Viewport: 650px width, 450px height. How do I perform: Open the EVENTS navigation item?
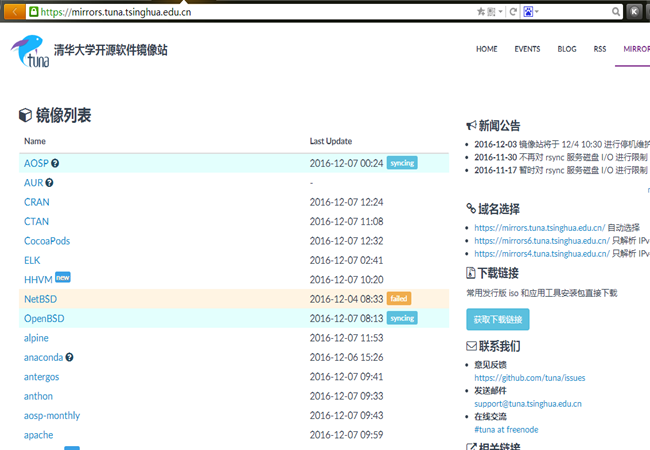(x=527, y=49)
